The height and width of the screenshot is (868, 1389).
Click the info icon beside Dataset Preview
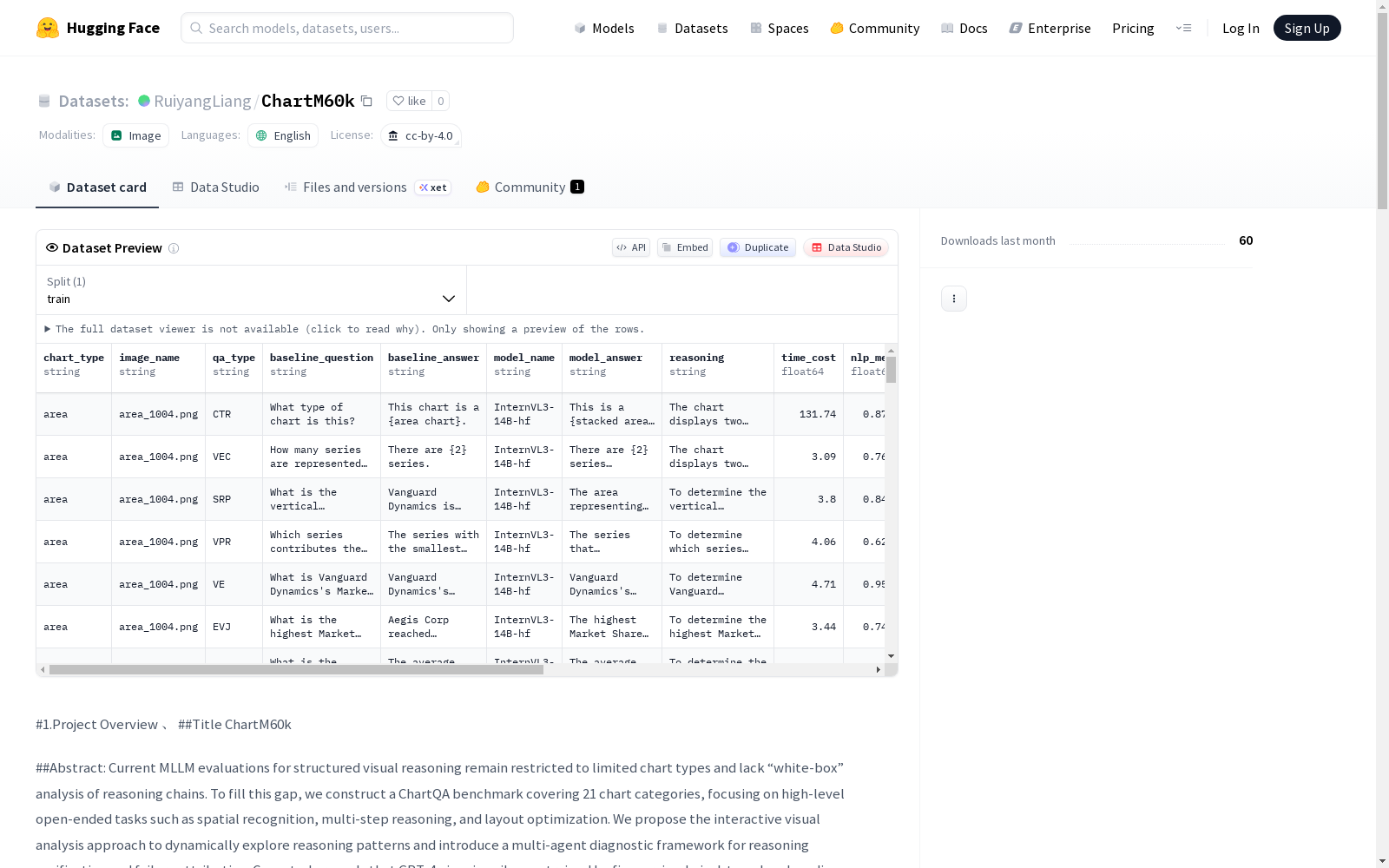[x=174, y=248]
